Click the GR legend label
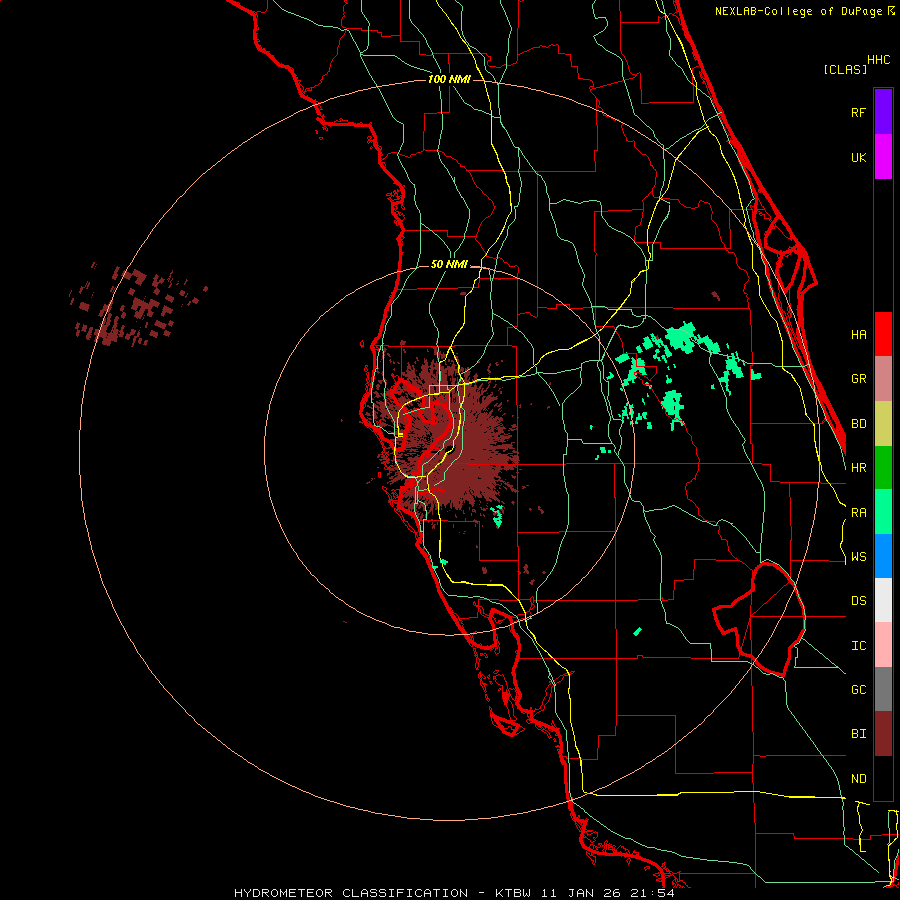Viewport: 900px width, 900px height. pos(858,379)
